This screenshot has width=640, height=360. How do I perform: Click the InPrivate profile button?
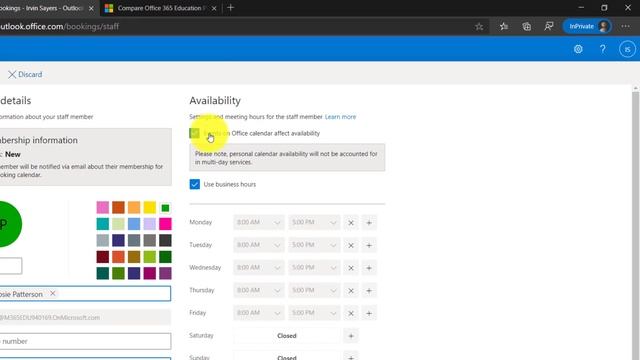[587, 27]
